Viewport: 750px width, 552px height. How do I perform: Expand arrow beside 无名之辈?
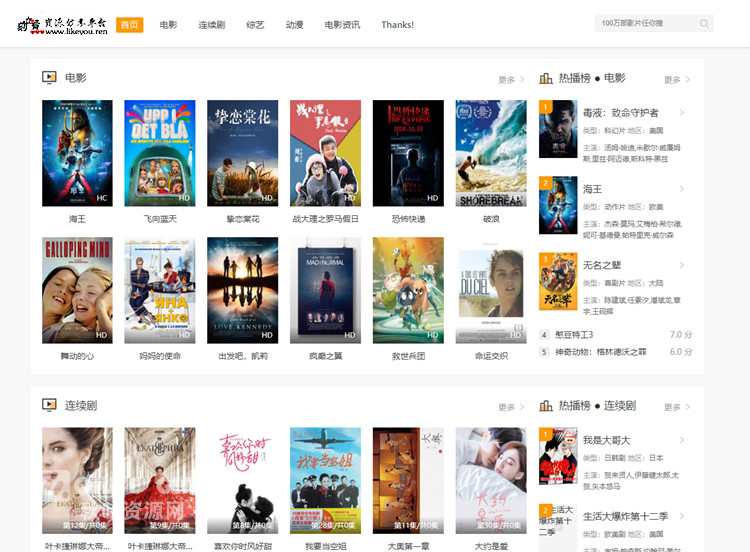click(682, 265)
